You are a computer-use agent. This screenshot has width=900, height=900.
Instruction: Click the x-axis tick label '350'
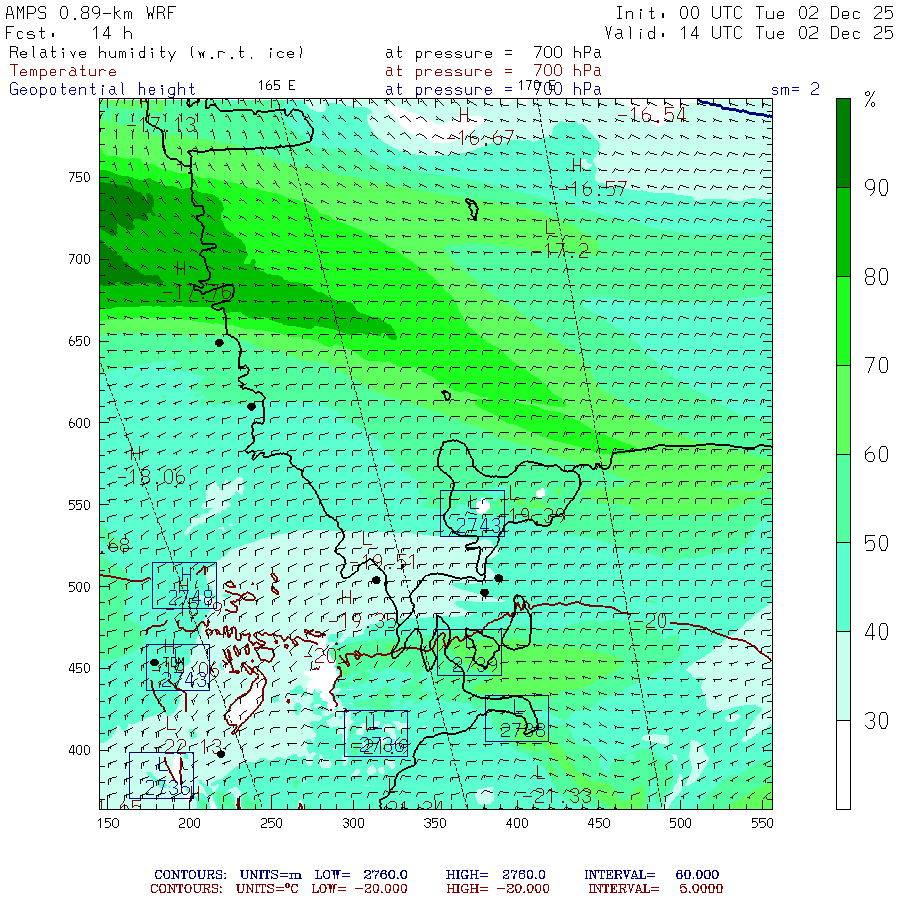pos(435,823)
